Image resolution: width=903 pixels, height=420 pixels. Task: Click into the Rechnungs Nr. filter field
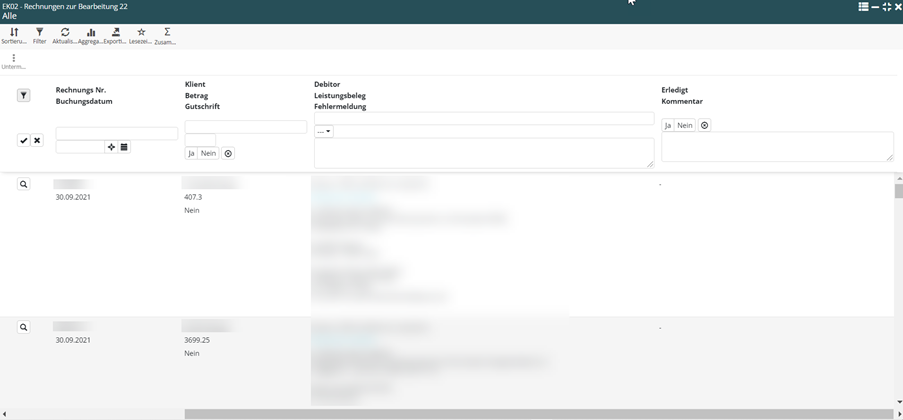pyautogui.click(x=116, y=133)
